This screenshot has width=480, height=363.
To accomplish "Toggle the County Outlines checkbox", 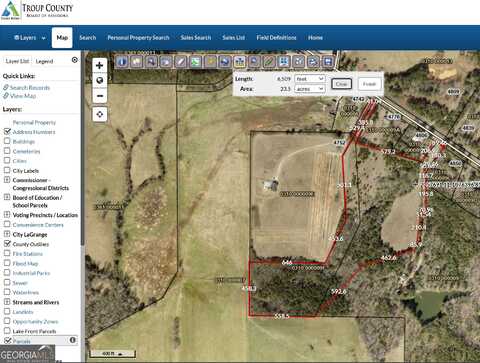I will click(7, 244).
